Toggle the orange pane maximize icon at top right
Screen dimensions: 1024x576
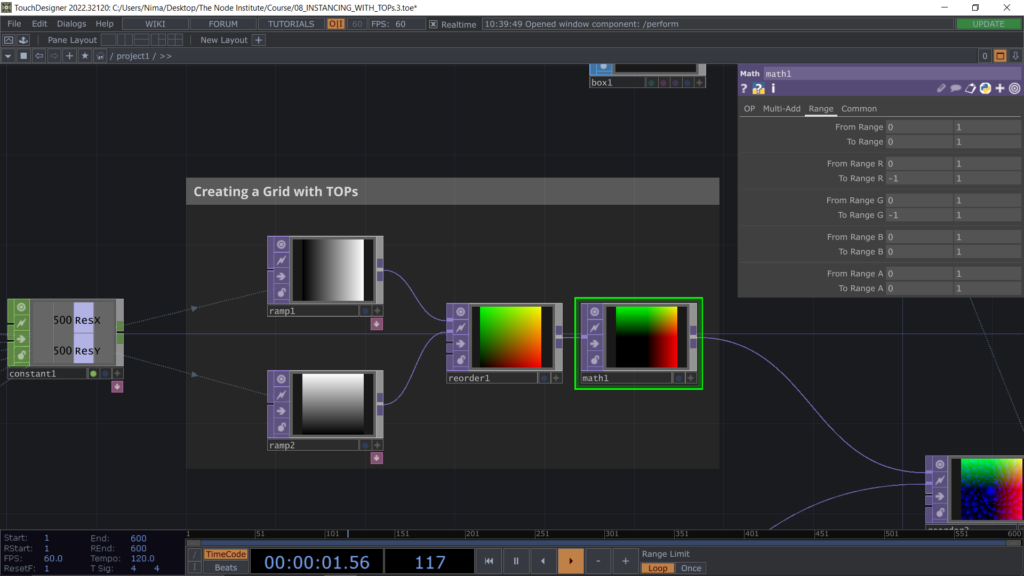point(1000,56)
